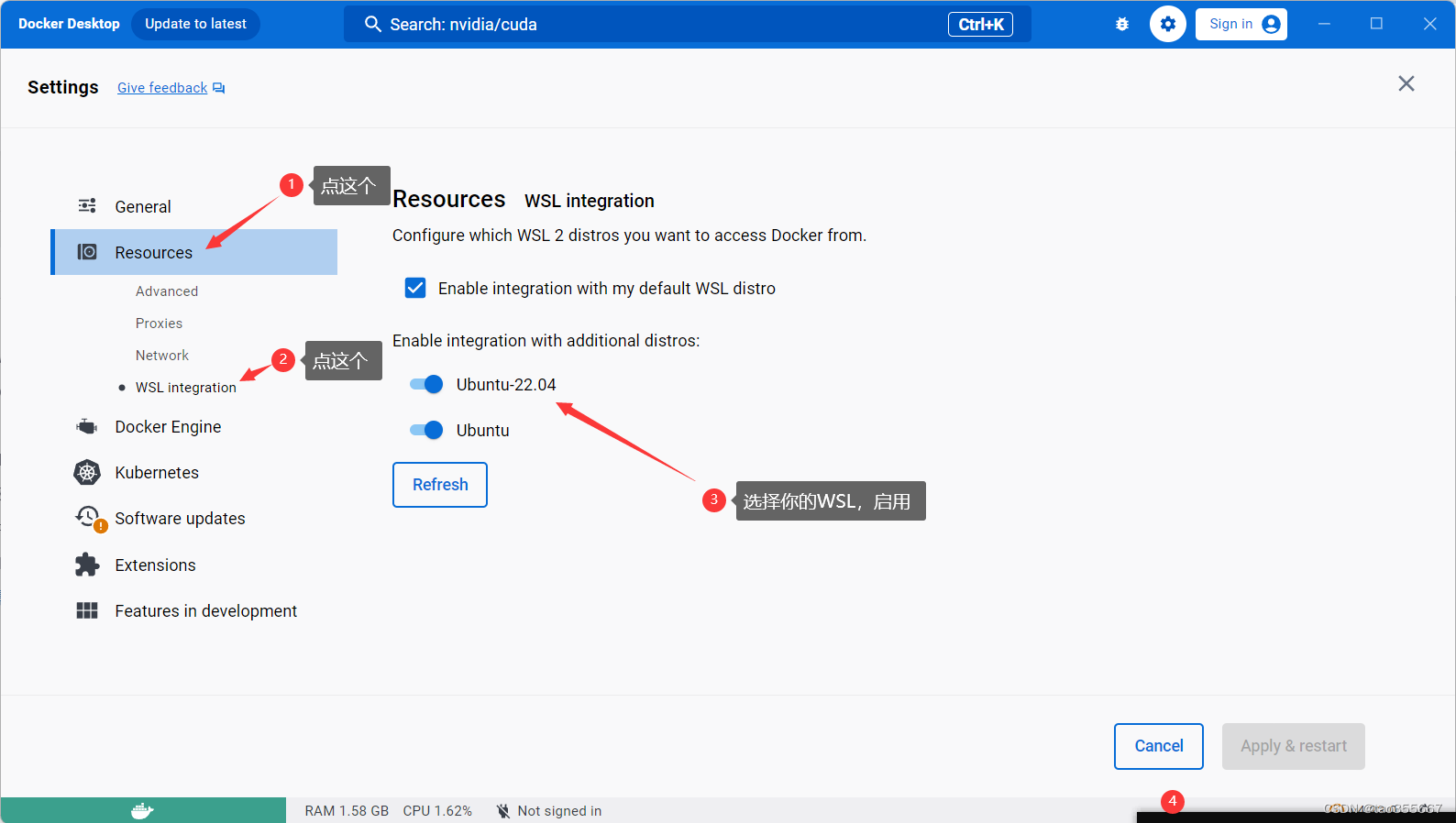Click RAM 1.58 GB status text

click(347, 811)
